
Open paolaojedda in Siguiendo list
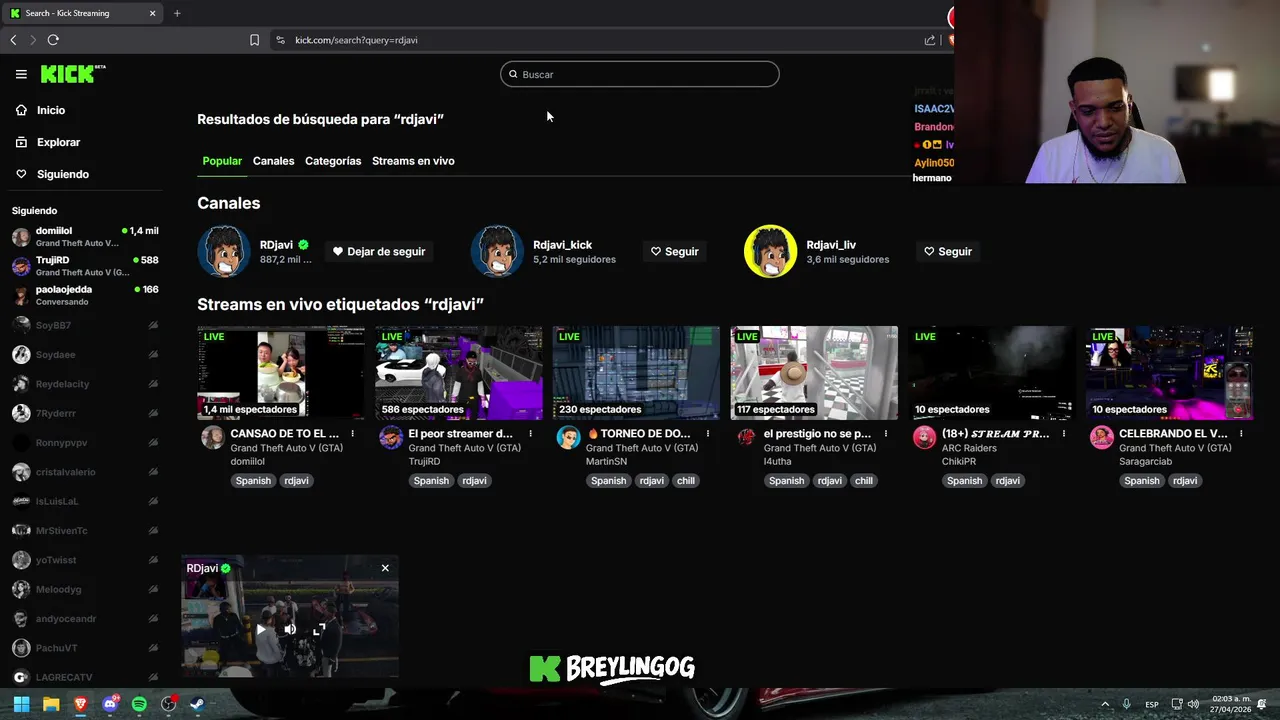click(85, 295)
